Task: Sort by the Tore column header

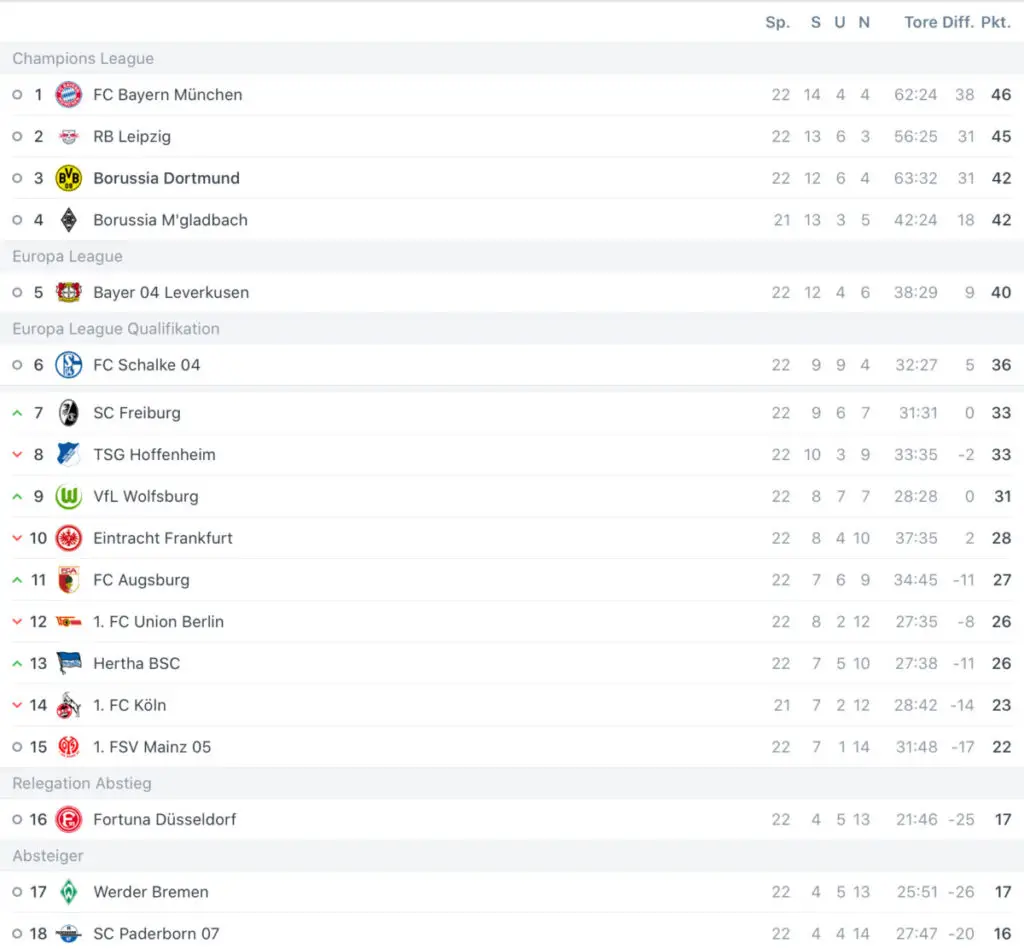Action: click(x=921, y=22)
